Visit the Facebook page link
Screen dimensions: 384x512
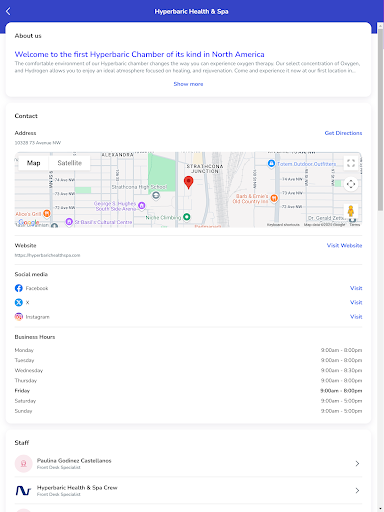[356, 288]
